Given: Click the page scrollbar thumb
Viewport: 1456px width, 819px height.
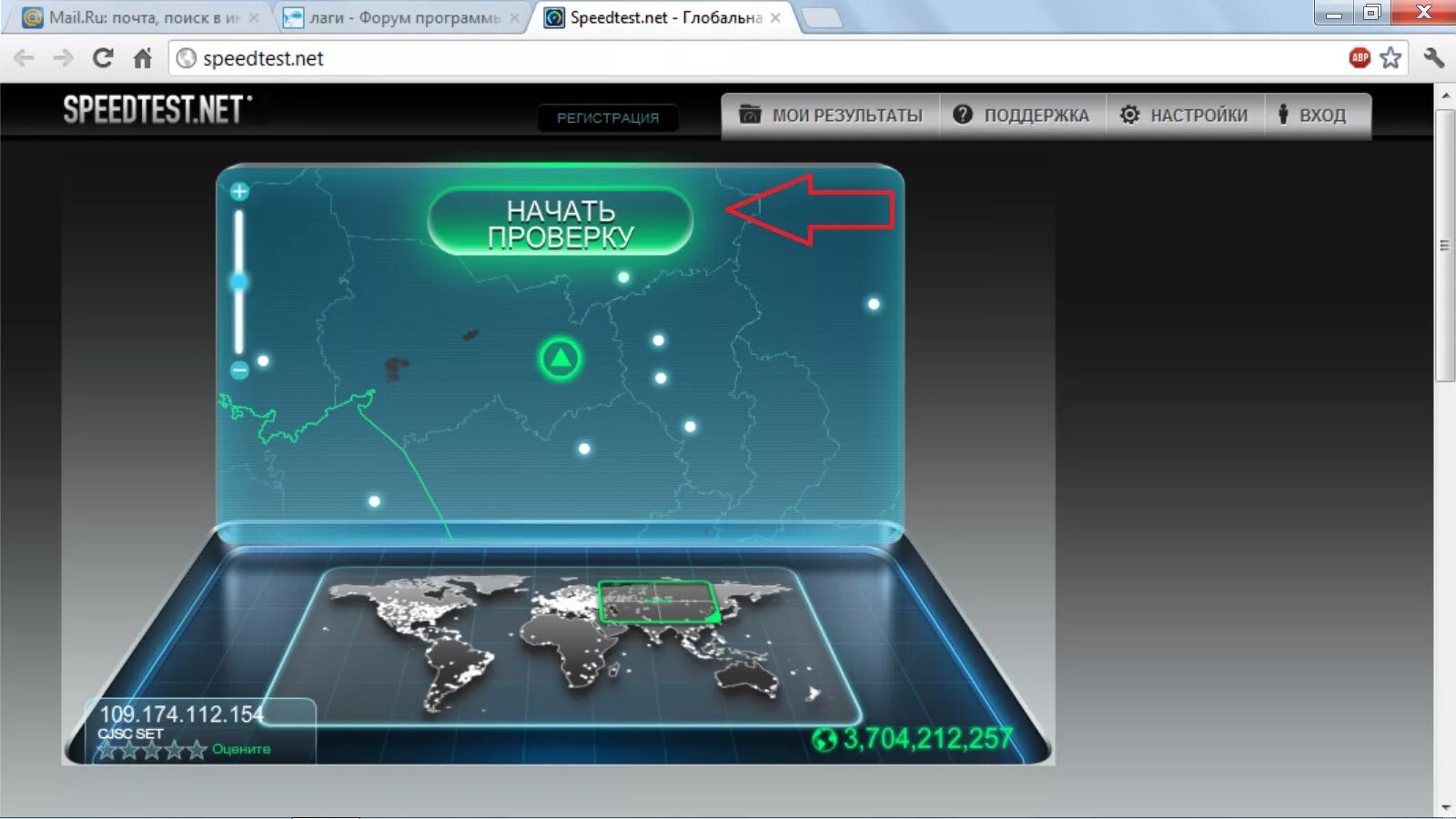Looking at the screenshot, I should [x=1445, y=246].
